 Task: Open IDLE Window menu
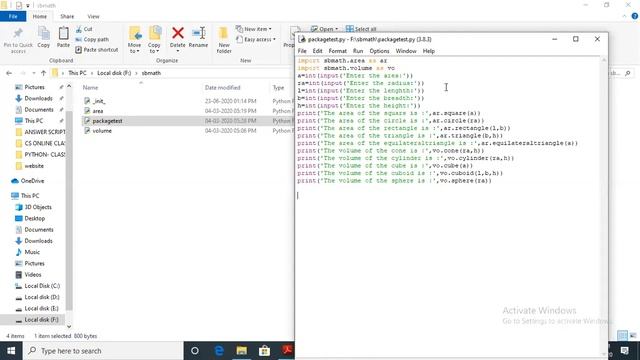coord(406,51)
